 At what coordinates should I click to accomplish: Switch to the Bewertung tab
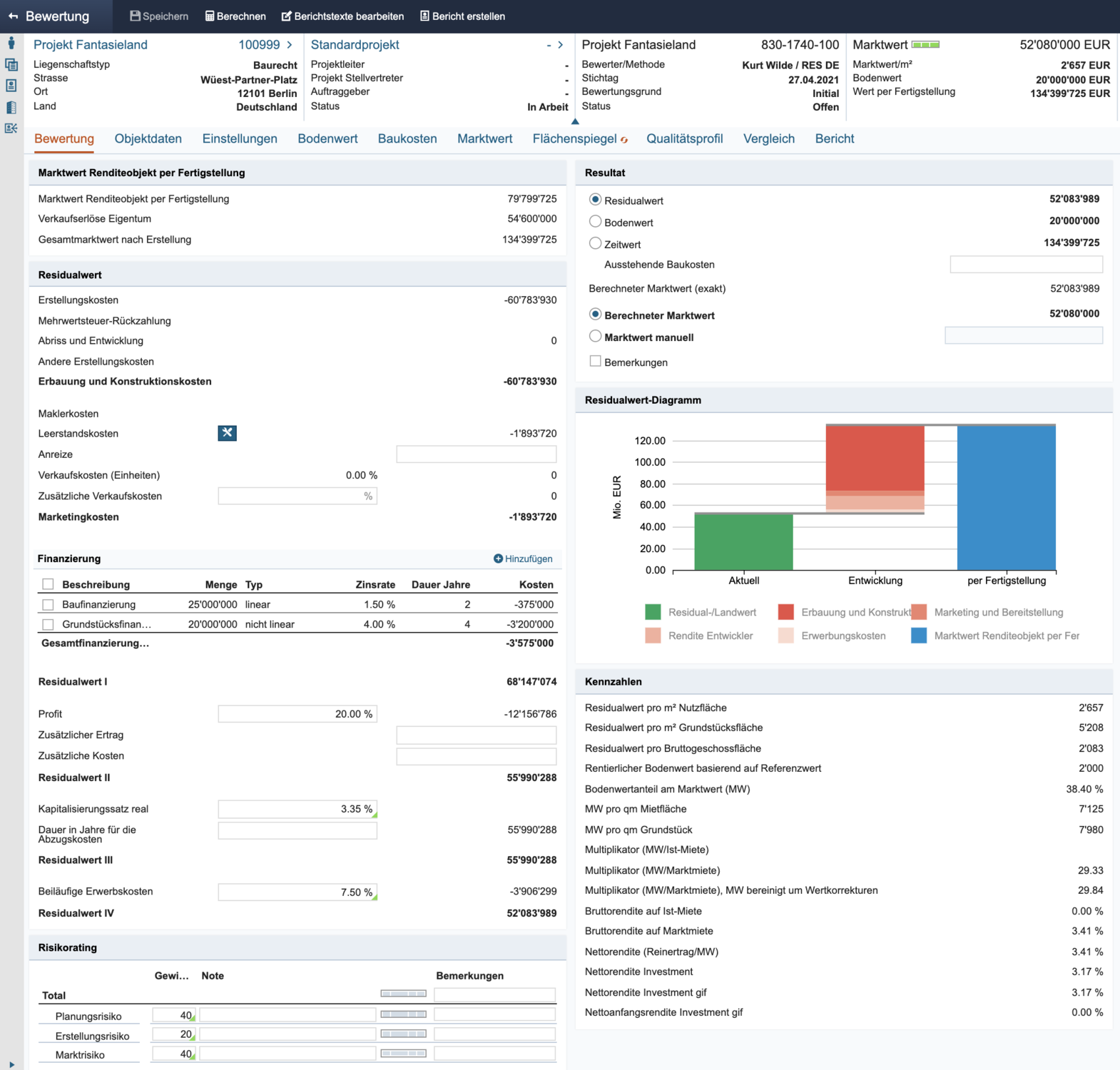64,138
